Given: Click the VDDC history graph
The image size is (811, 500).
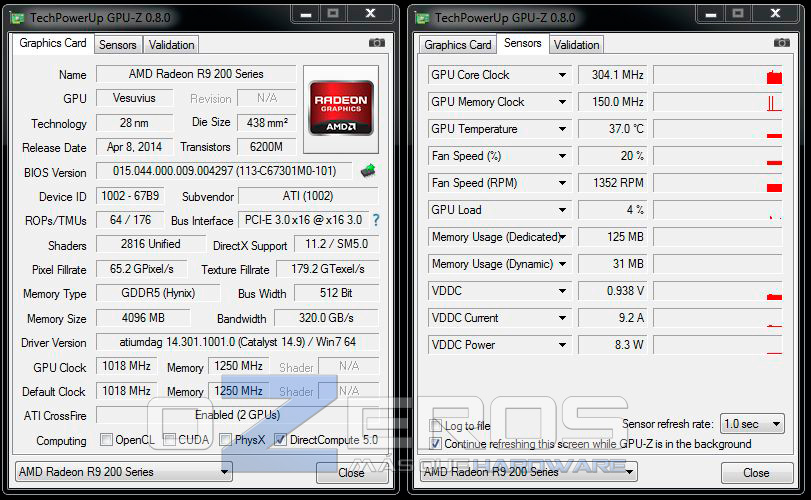Looking at the screenshot, I should [x=718, y=291].
